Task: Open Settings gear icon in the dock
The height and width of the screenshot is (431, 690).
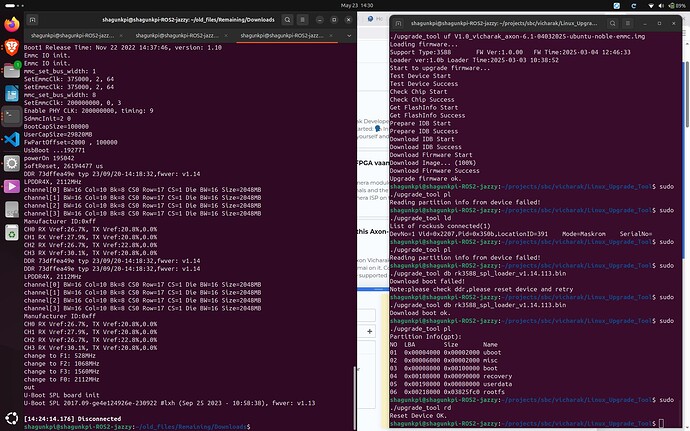Action: point(12,163)
